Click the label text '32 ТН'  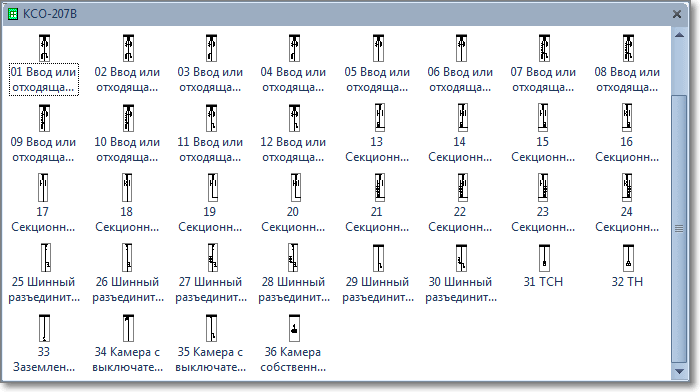(x=627, y=282)
